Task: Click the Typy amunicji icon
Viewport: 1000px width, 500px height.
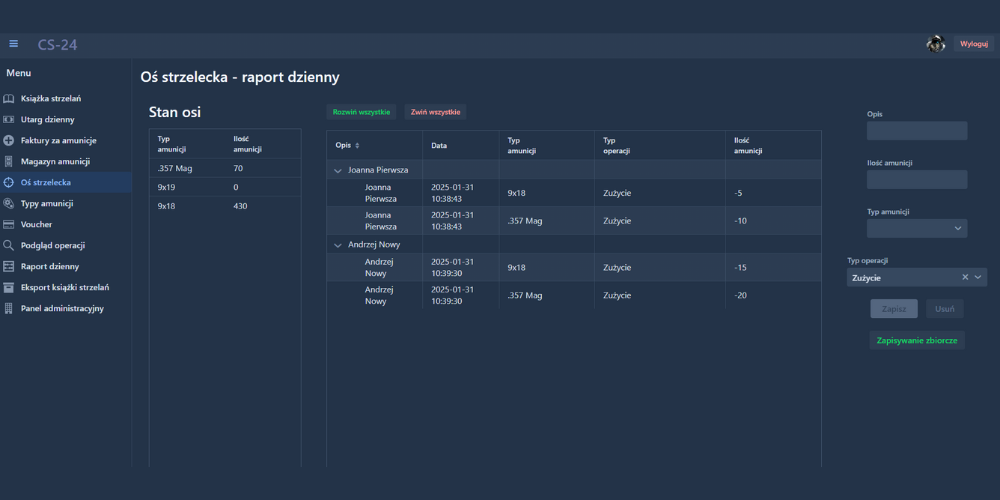Action: click(x=9, y=204)
